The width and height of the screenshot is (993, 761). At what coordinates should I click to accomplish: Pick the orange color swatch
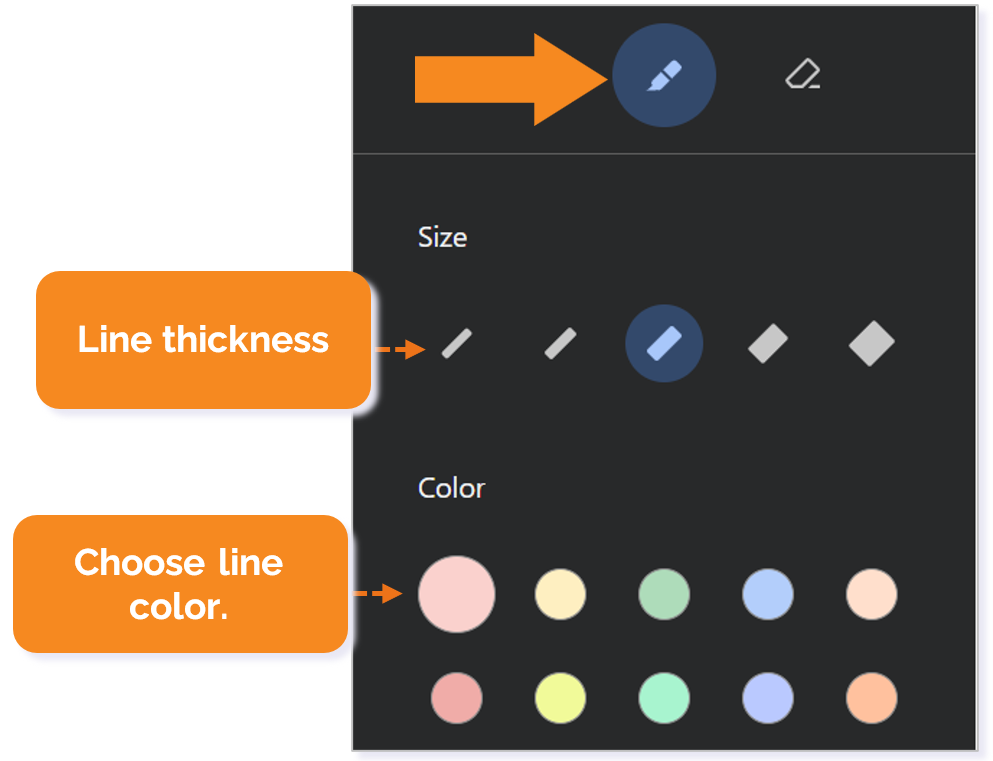click(x=871, y=697)
